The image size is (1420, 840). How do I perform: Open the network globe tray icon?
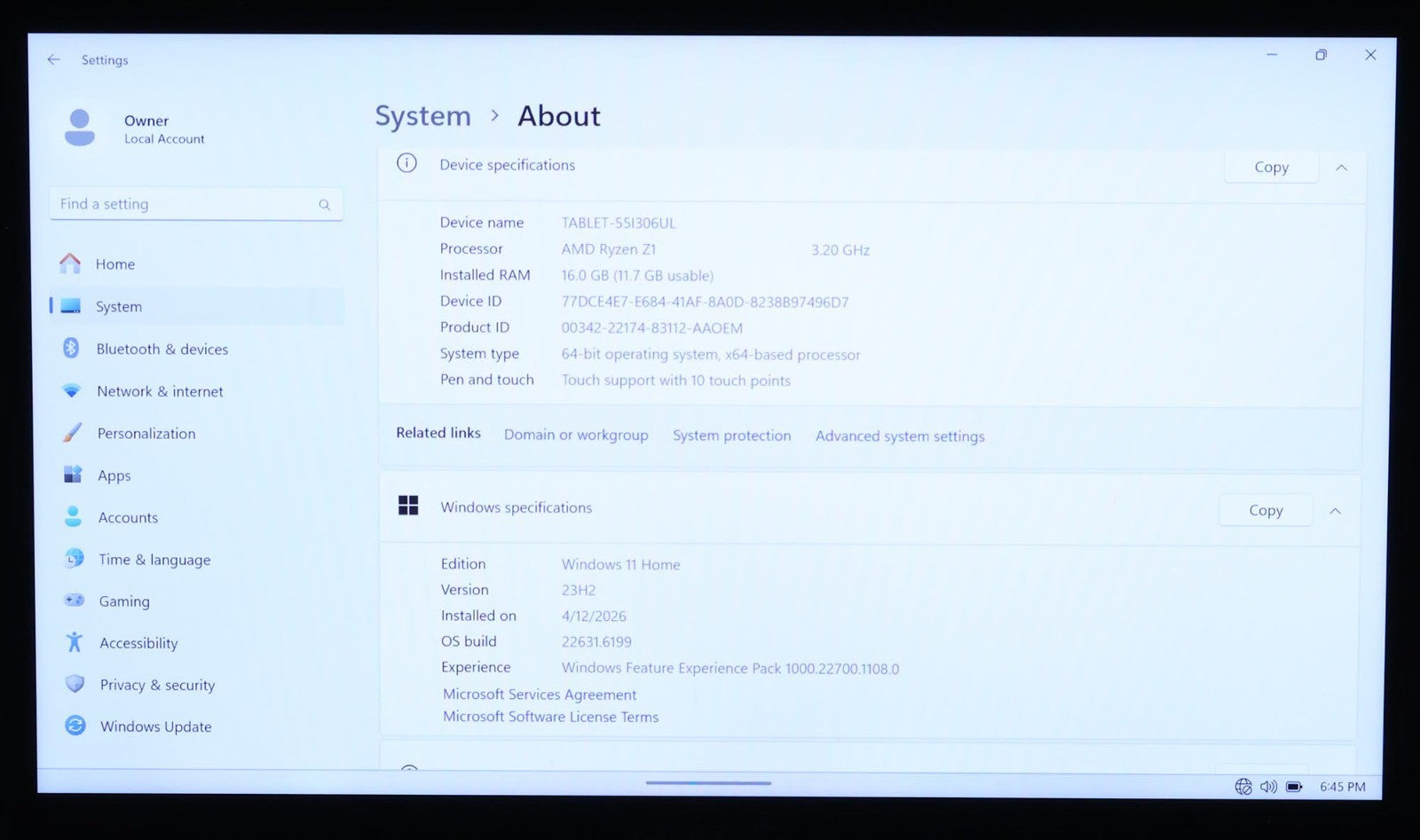(1243, 787)
